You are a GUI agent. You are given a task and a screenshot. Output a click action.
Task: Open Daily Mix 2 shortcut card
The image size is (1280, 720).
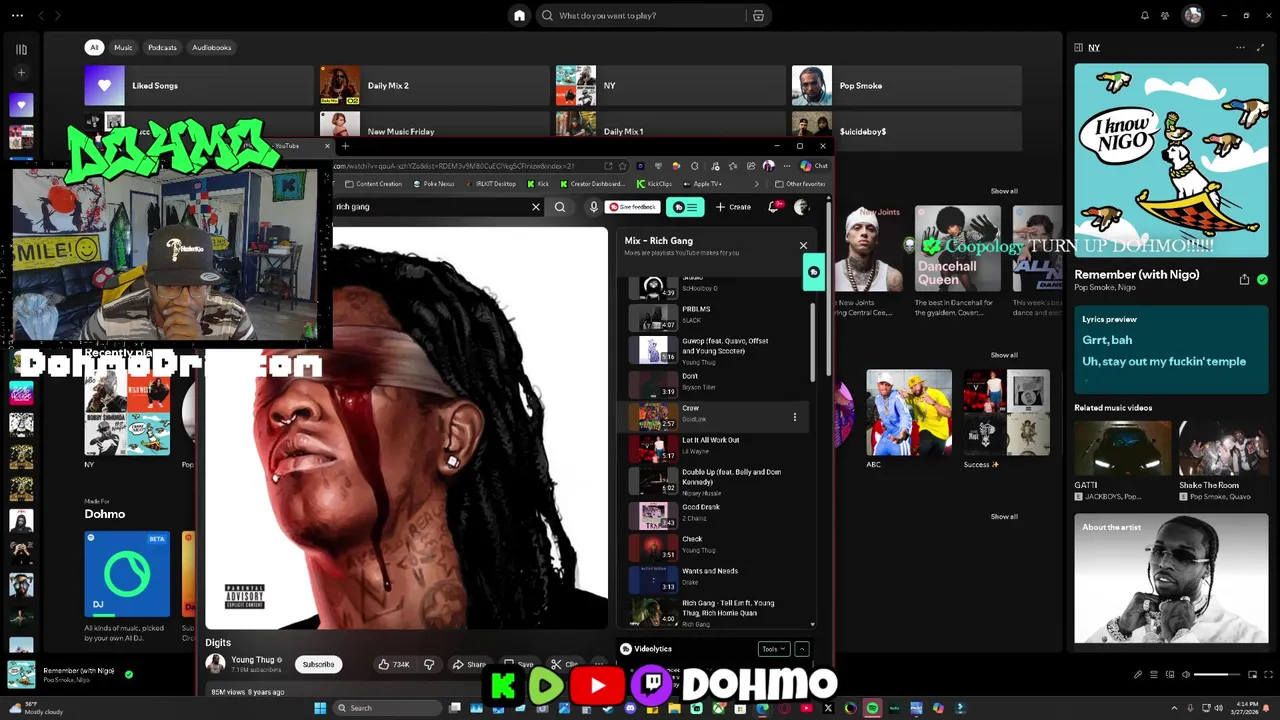pyautogui.click(x=434, y=86)
